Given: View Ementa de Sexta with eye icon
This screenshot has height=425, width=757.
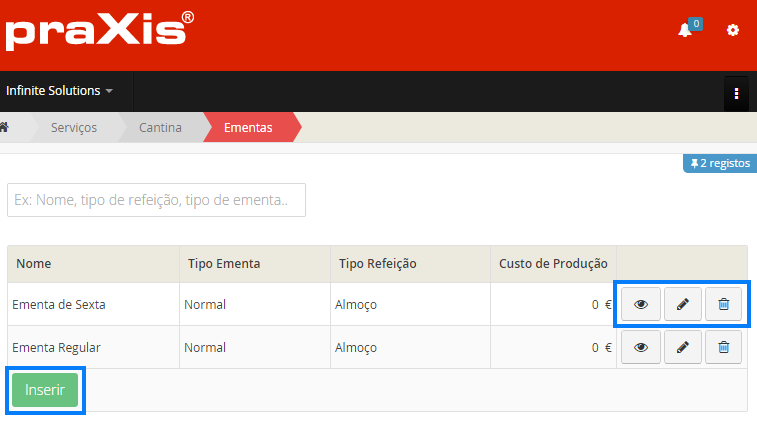Looking at the screenshot, I should tap(641, 304).
